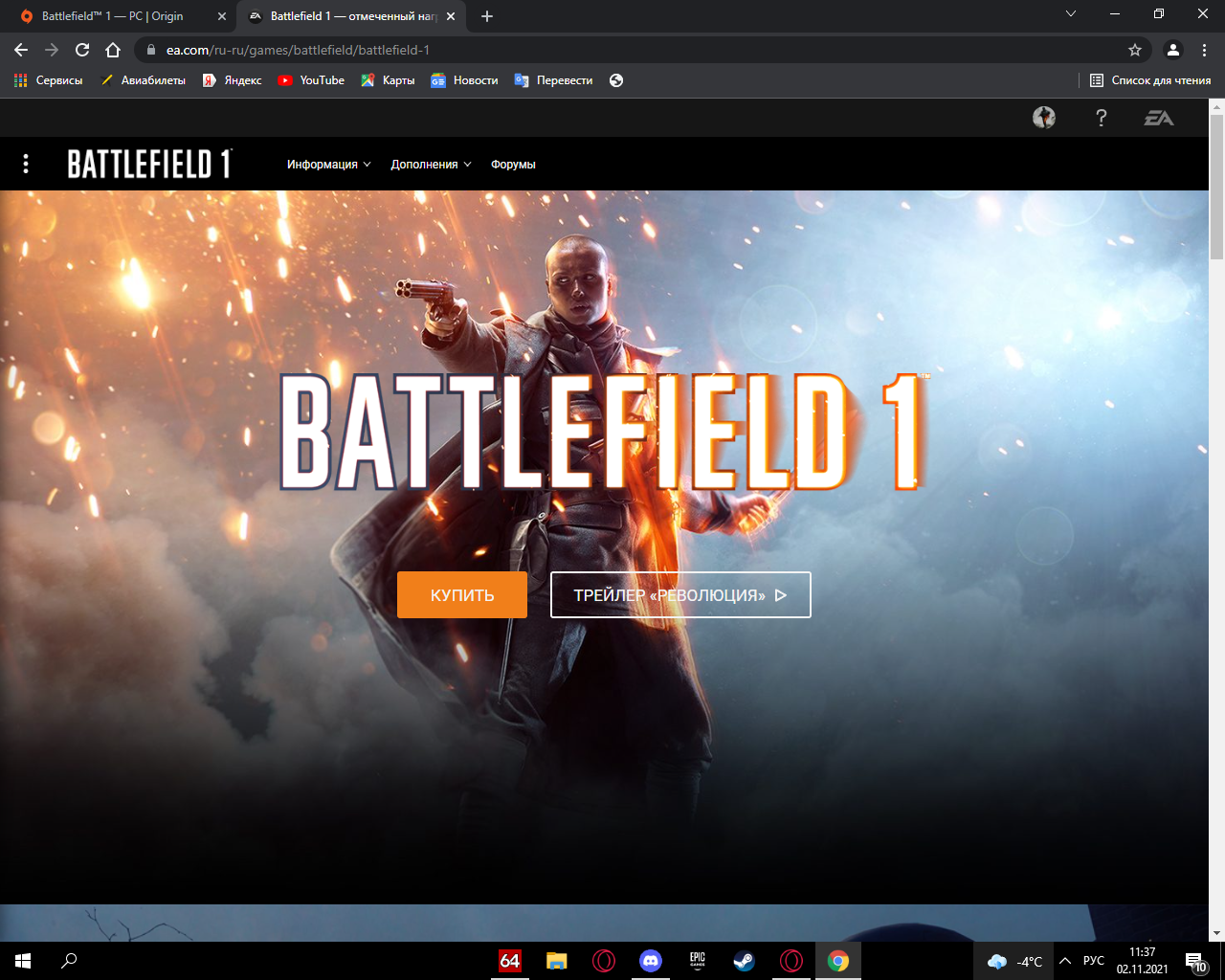The image size is (1225, 980).
Task: Open Windows taskbar search
Action: pos(69,961)
